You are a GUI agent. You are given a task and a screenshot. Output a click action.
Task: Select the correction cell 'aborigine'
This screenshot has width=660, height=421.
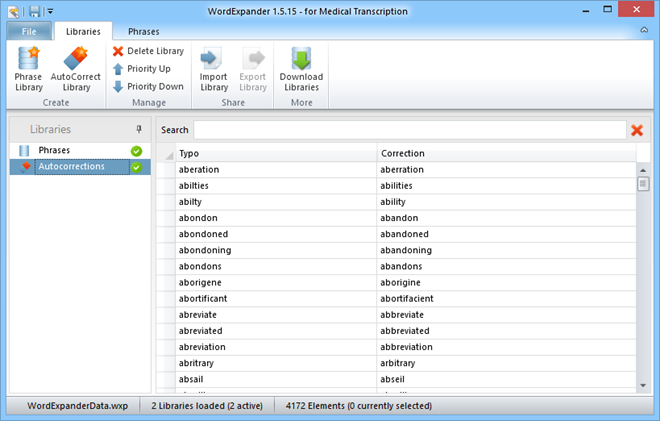506,282
